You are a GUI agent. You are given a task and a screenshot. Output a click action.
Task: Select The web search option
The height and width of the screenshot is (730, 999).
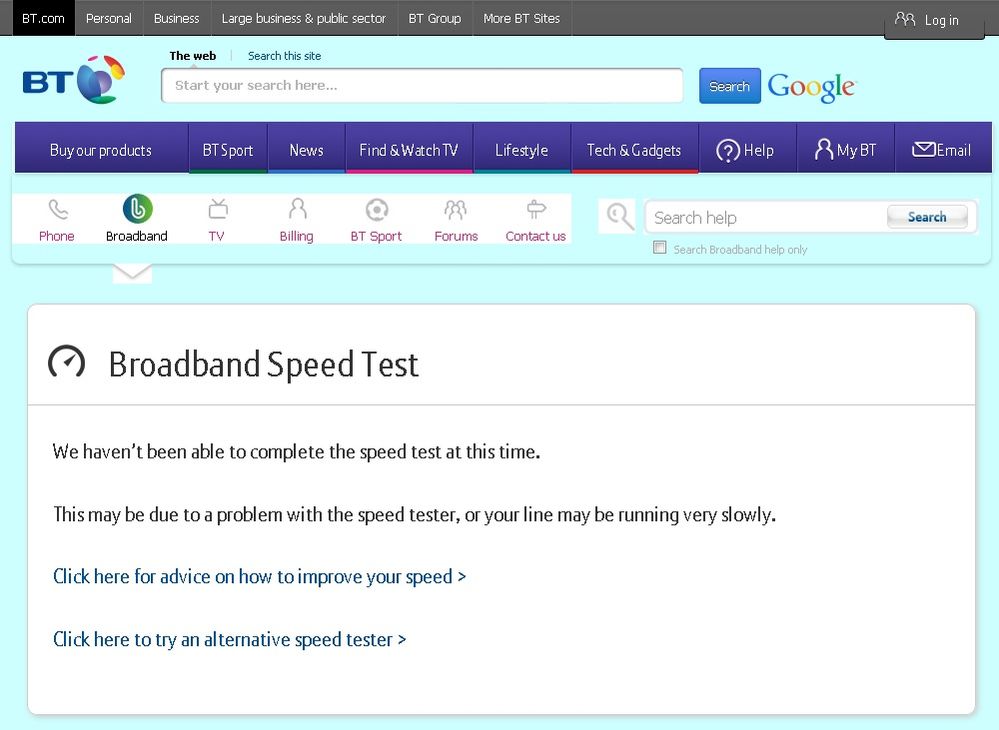coord(193,56)
